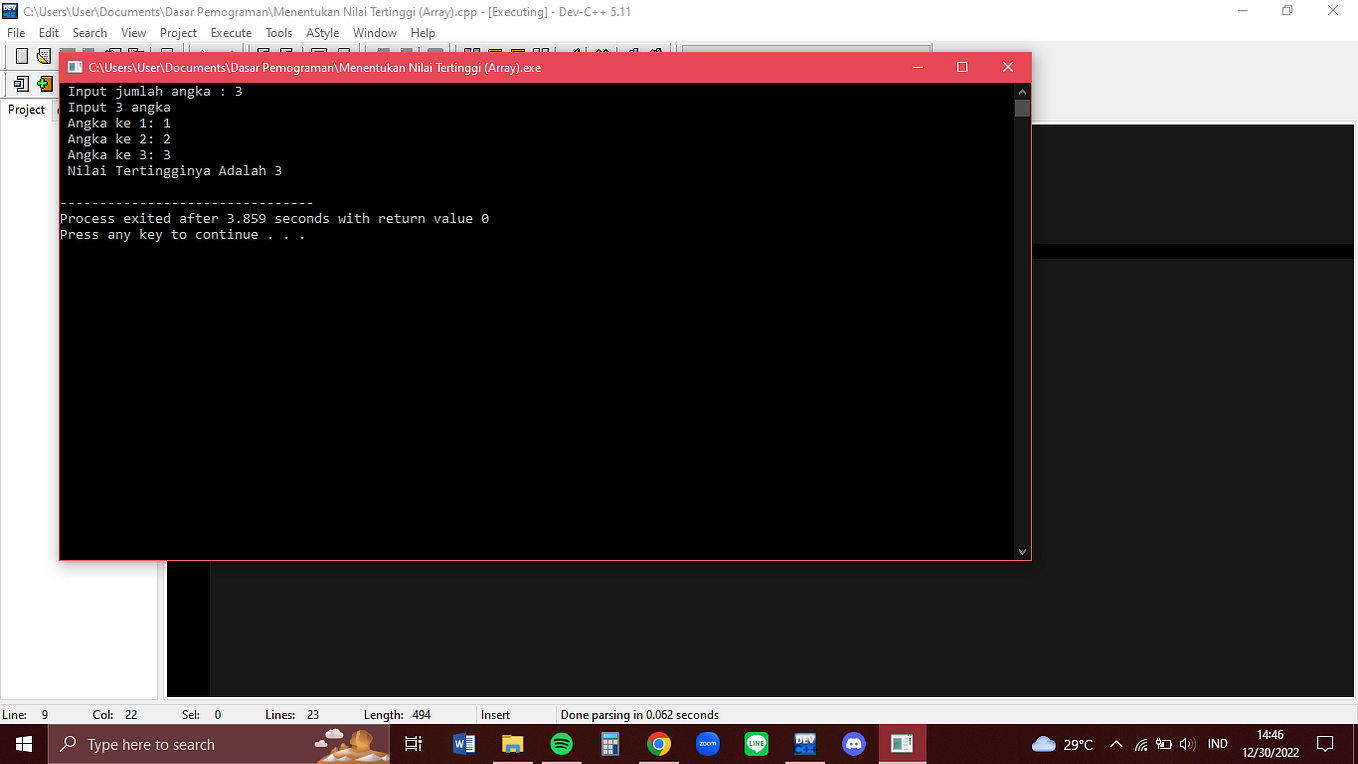The width and height of the screenshot is (1358, 764).
Task: Switch to the Project tab in the sidebar
Action: click(x=26, y=109)
